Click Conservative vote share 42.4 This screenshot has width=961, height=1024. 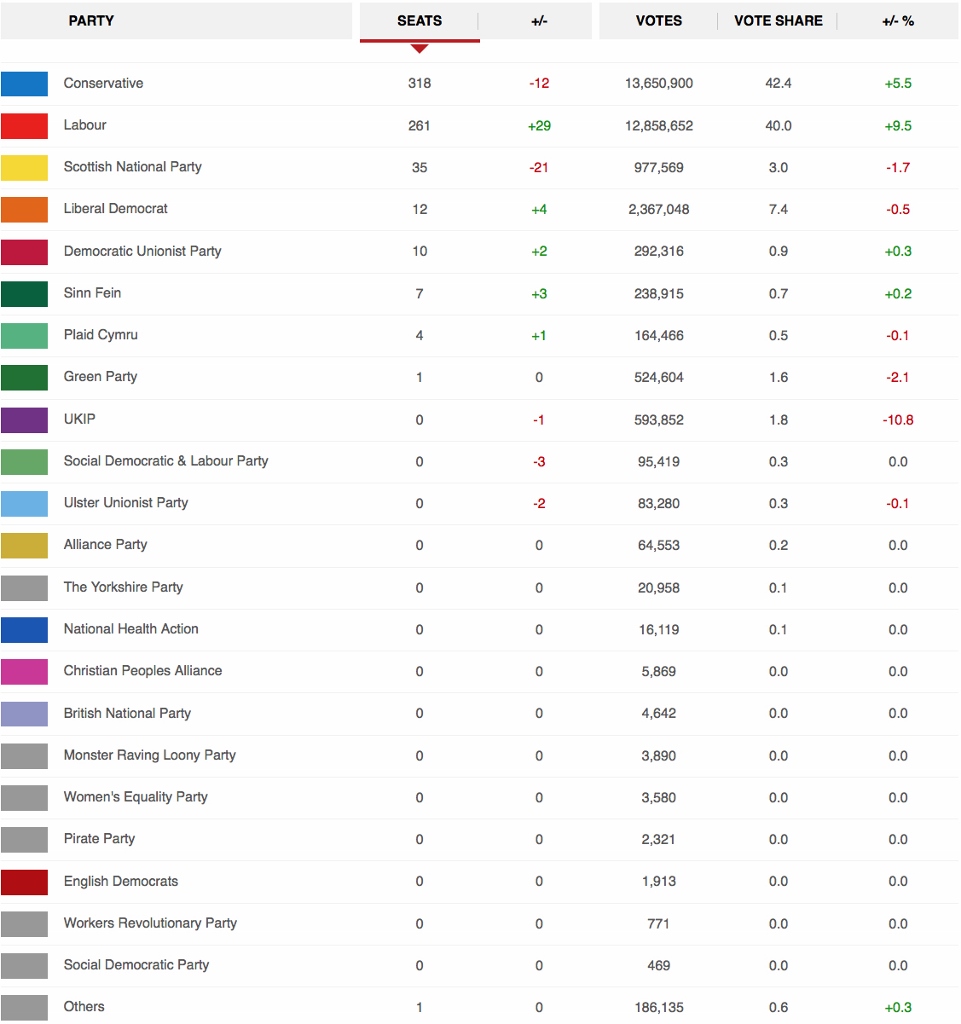(778, 84)
